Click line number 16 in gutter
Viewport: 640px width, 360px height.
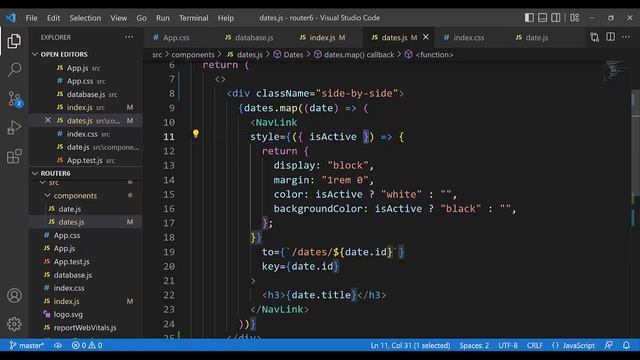[x=169, y=209]
